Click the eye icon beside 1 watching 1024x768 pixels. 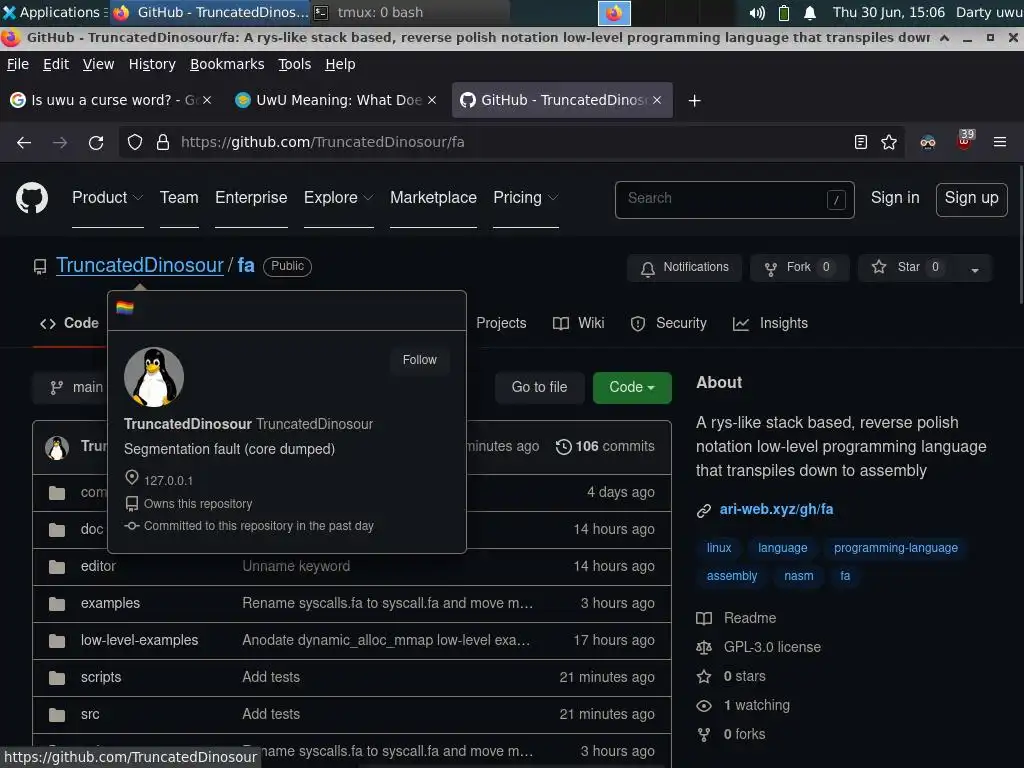(x=704, y=706)
